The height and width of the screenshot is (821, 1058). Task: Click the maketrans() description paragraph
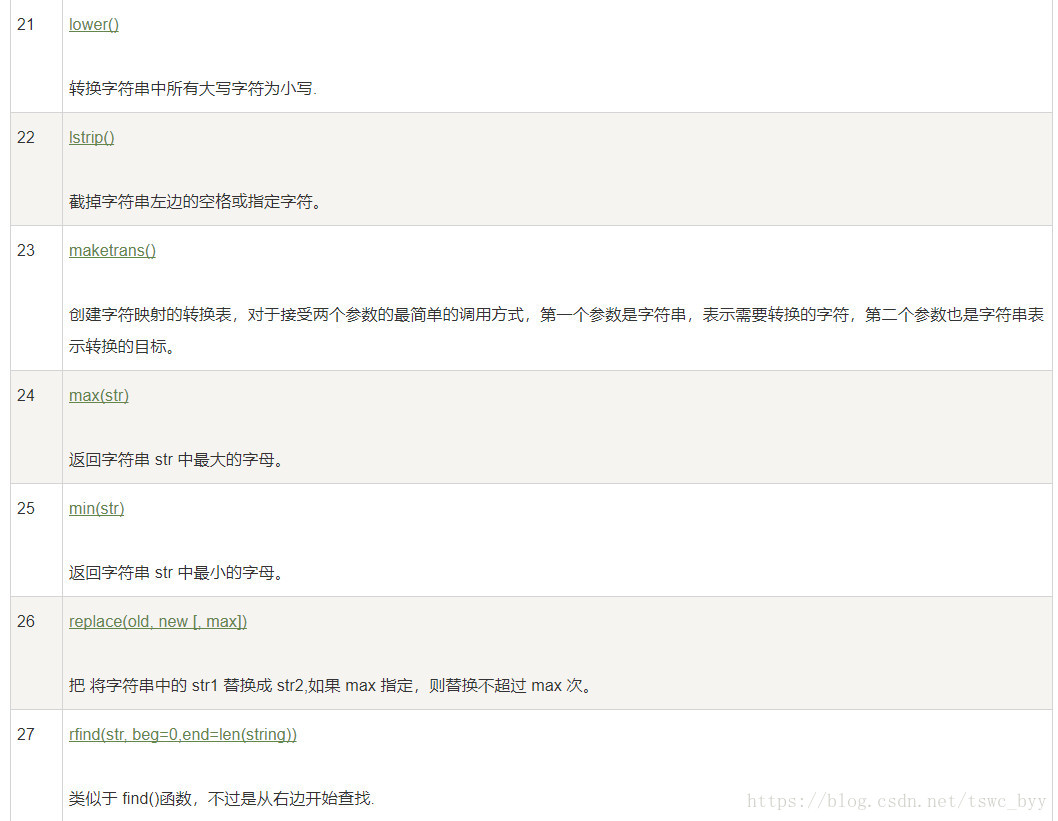(x=557, y=331)
